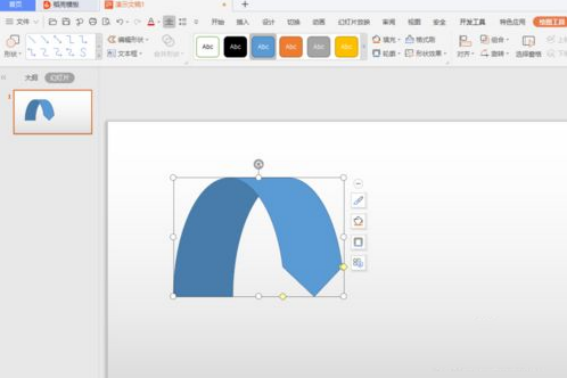The image size is (567, 378).
Task: Open the 视图 View ribbon tab
Action: point(414,22)
